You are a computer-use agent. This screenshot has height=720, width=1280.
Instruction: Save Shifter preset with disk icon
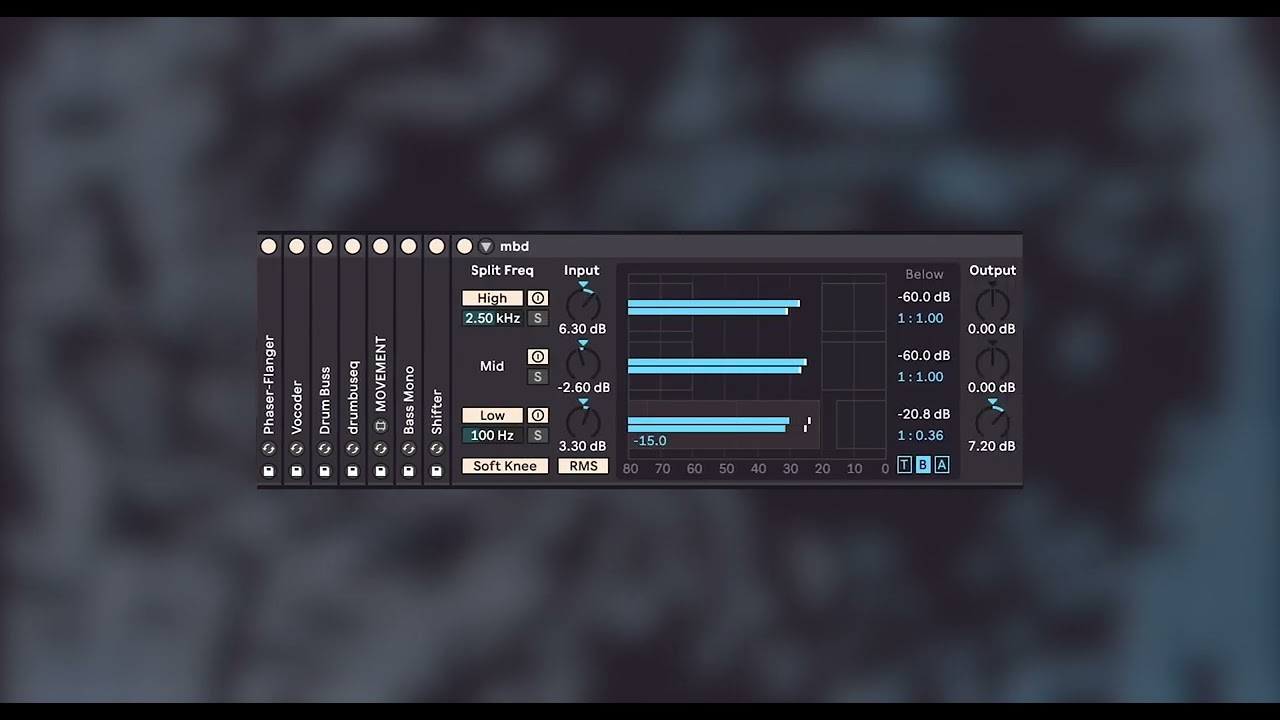tap(436, 471)
